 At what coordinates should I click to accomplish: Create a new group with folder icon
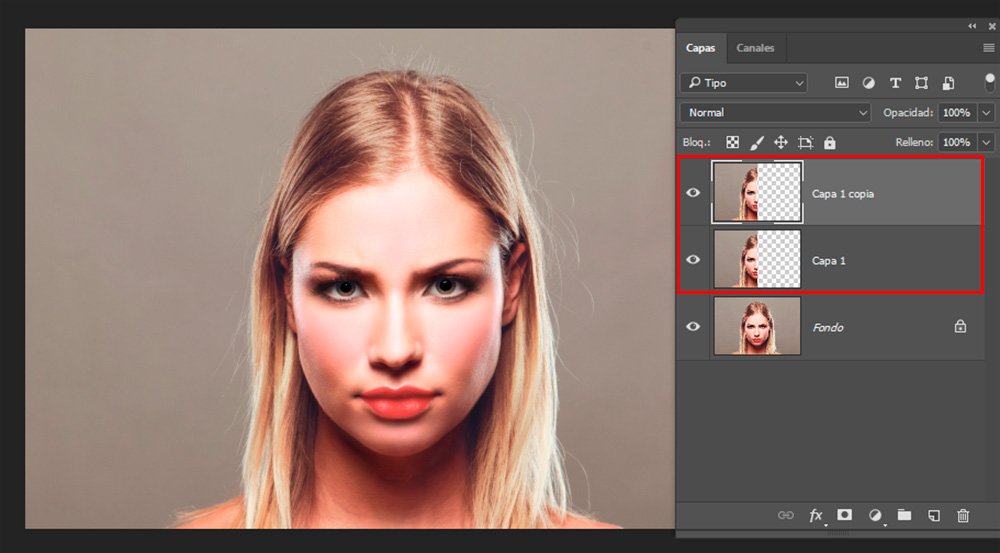pos(904,515)
